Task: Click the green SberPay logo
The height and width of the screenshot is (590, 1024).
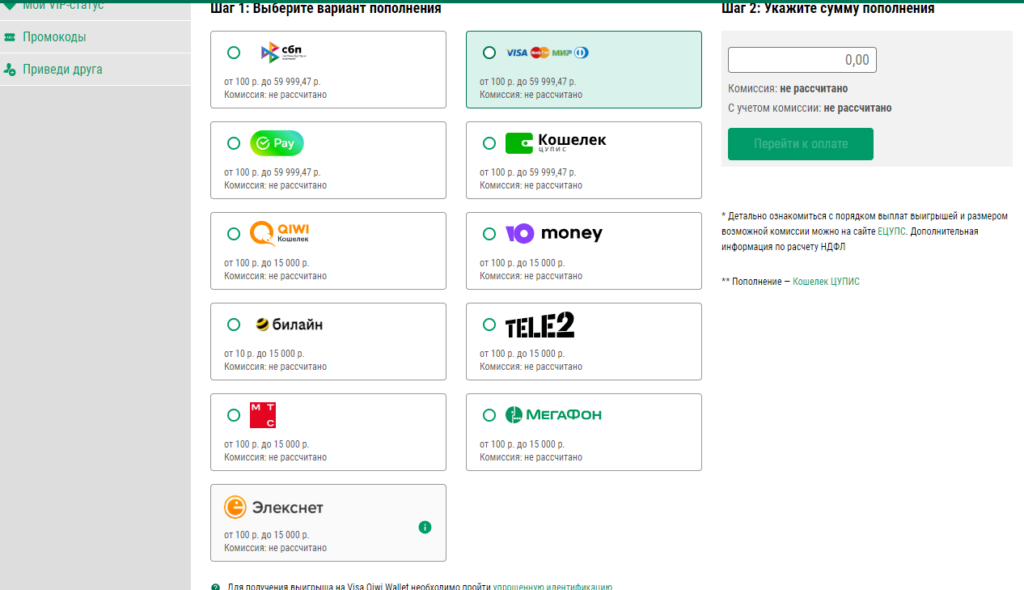Action: click(x=276, y=143)
